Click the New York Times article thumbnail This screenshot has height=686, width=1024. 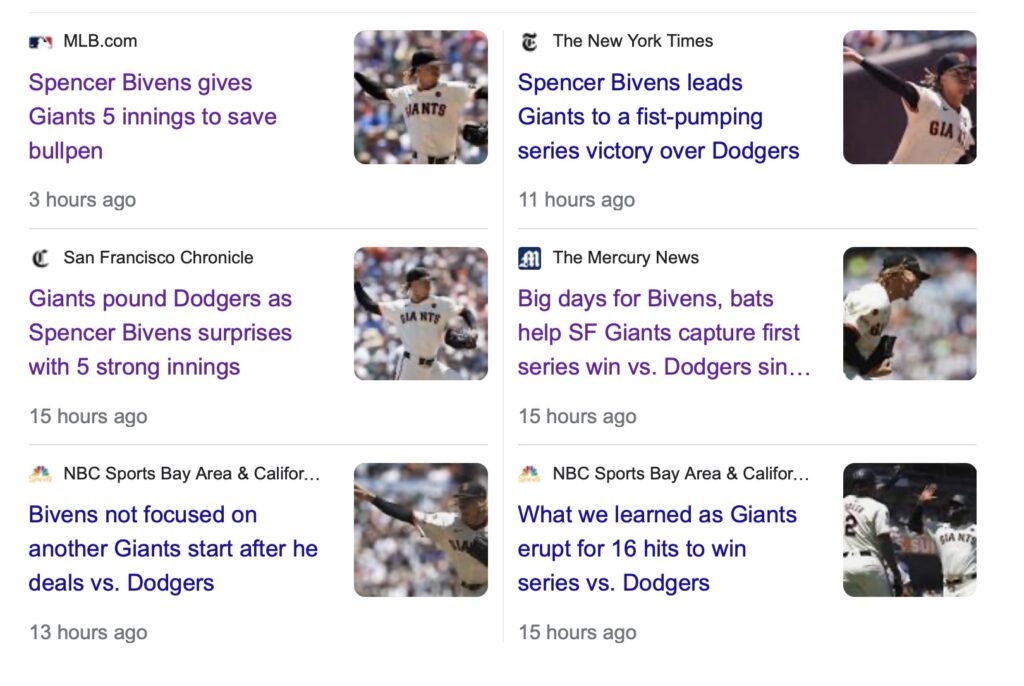(909, 97)
